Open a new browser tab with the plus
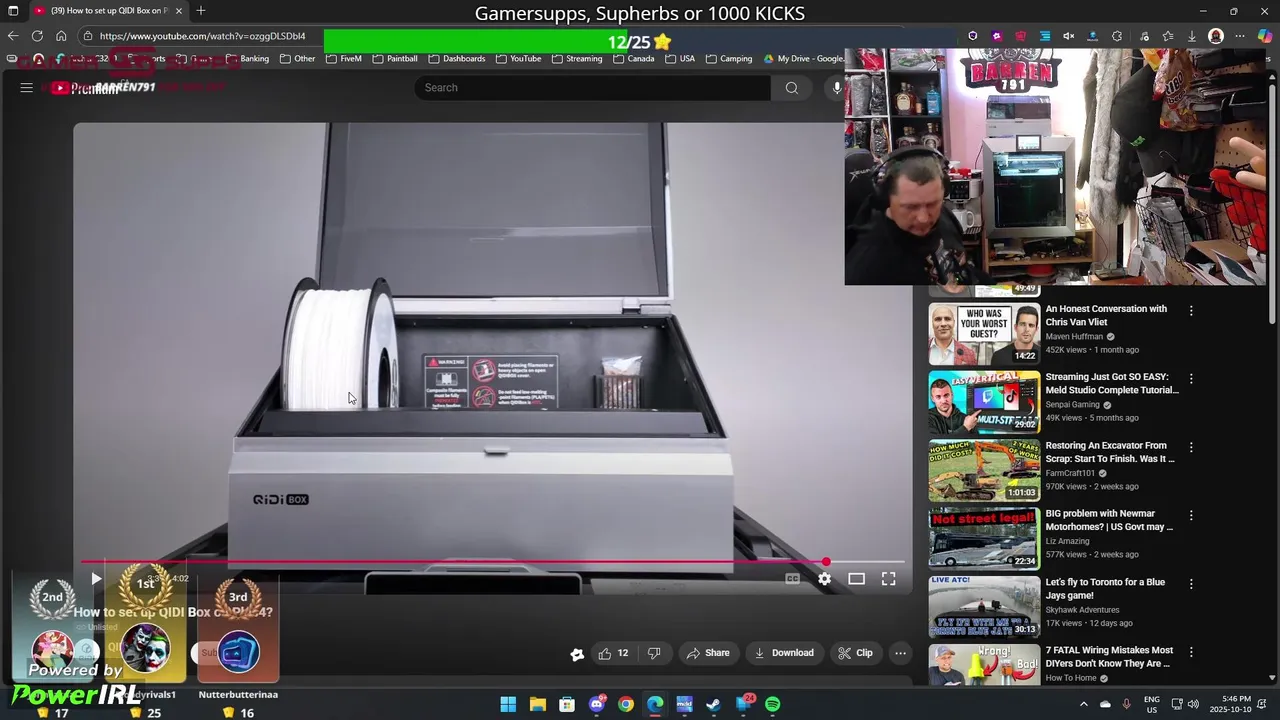Viewport: 1280px width, 720px height. [201, 11]
